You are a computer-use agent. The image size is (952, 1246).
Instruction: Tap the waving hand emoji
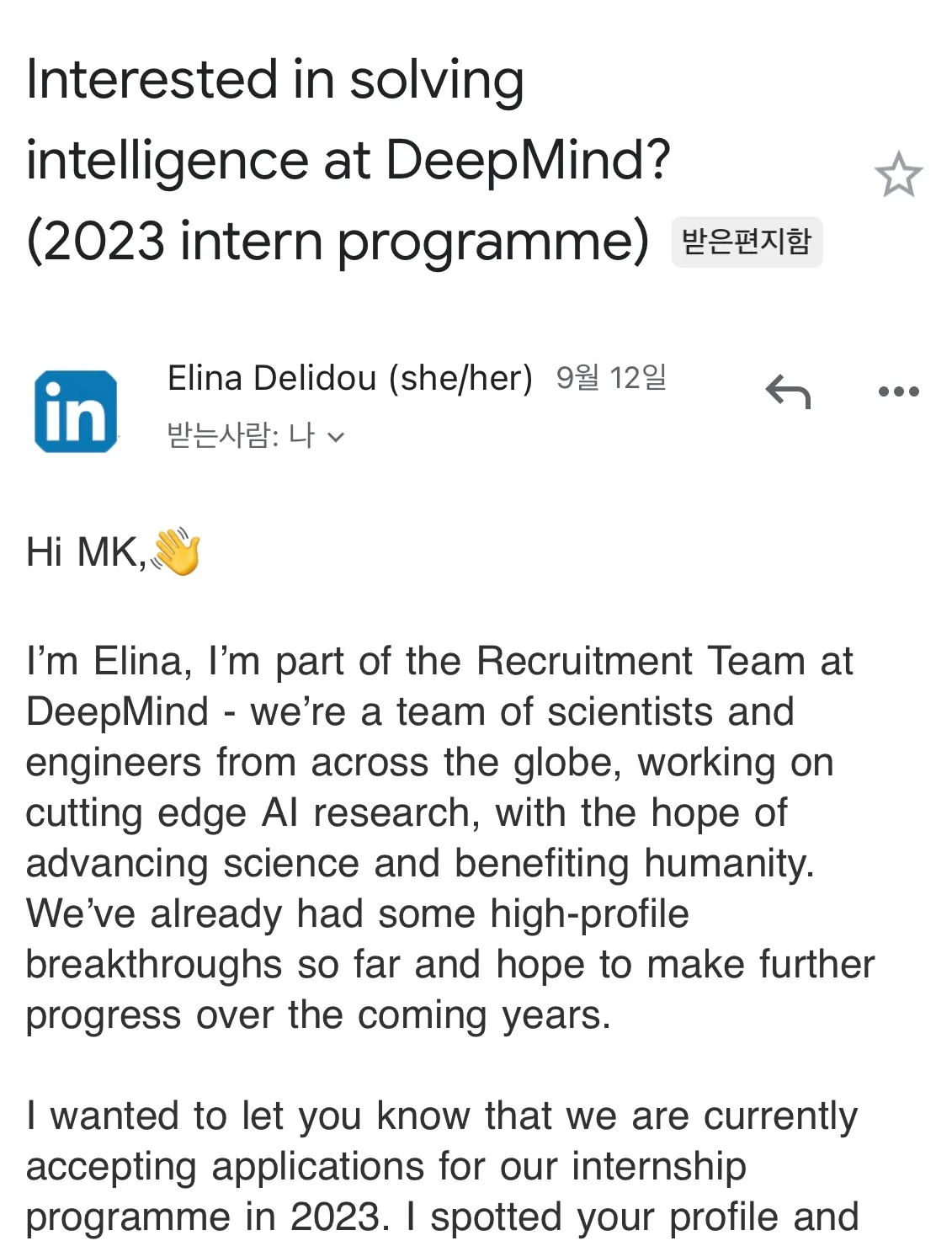point(177,551)
